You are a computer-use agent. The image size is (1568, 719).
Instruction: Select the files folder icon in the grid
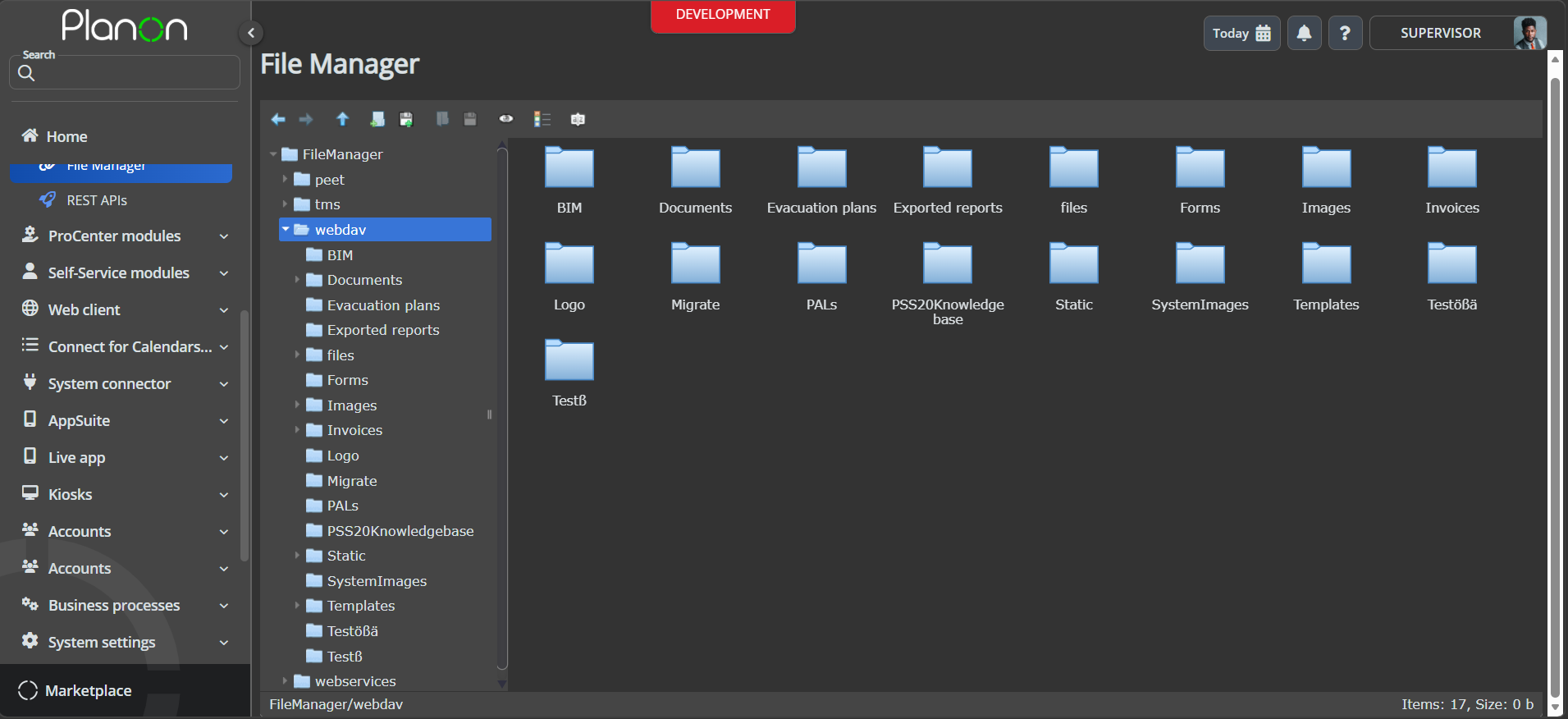1074,167
